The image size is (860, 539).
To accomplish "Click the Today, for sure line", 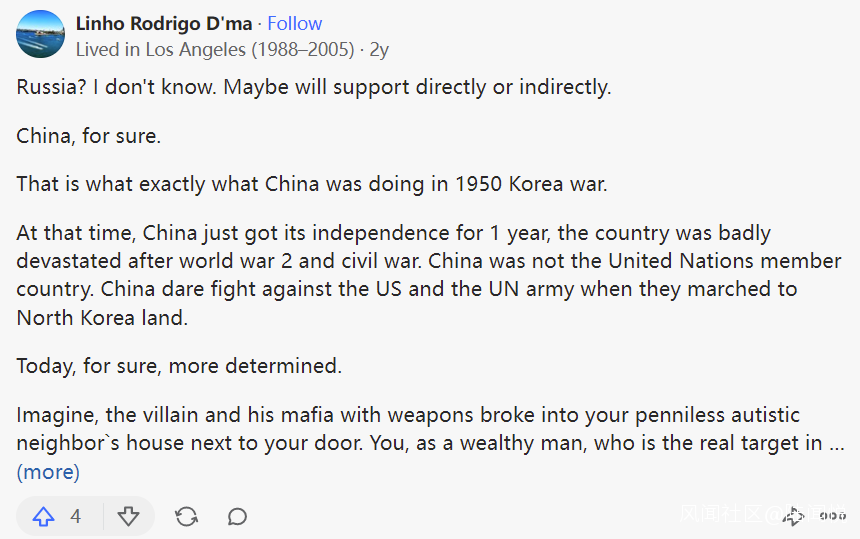I will [x=179, y=366].
